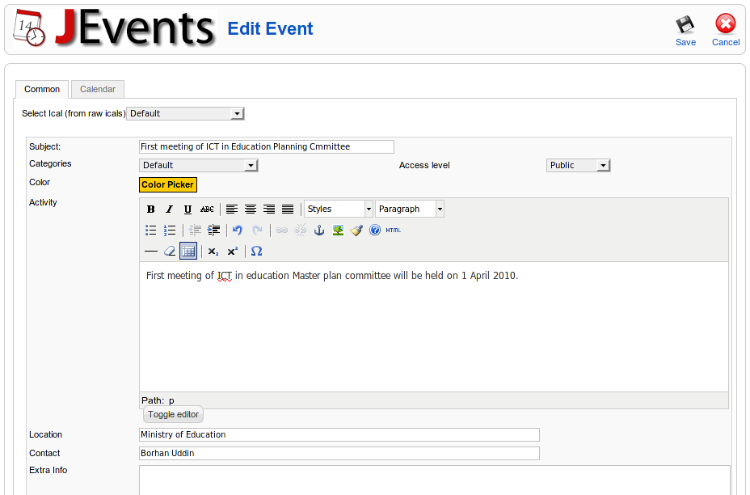Click into the Subject input field
The image size is (750, 495).
tap(266, 147)
